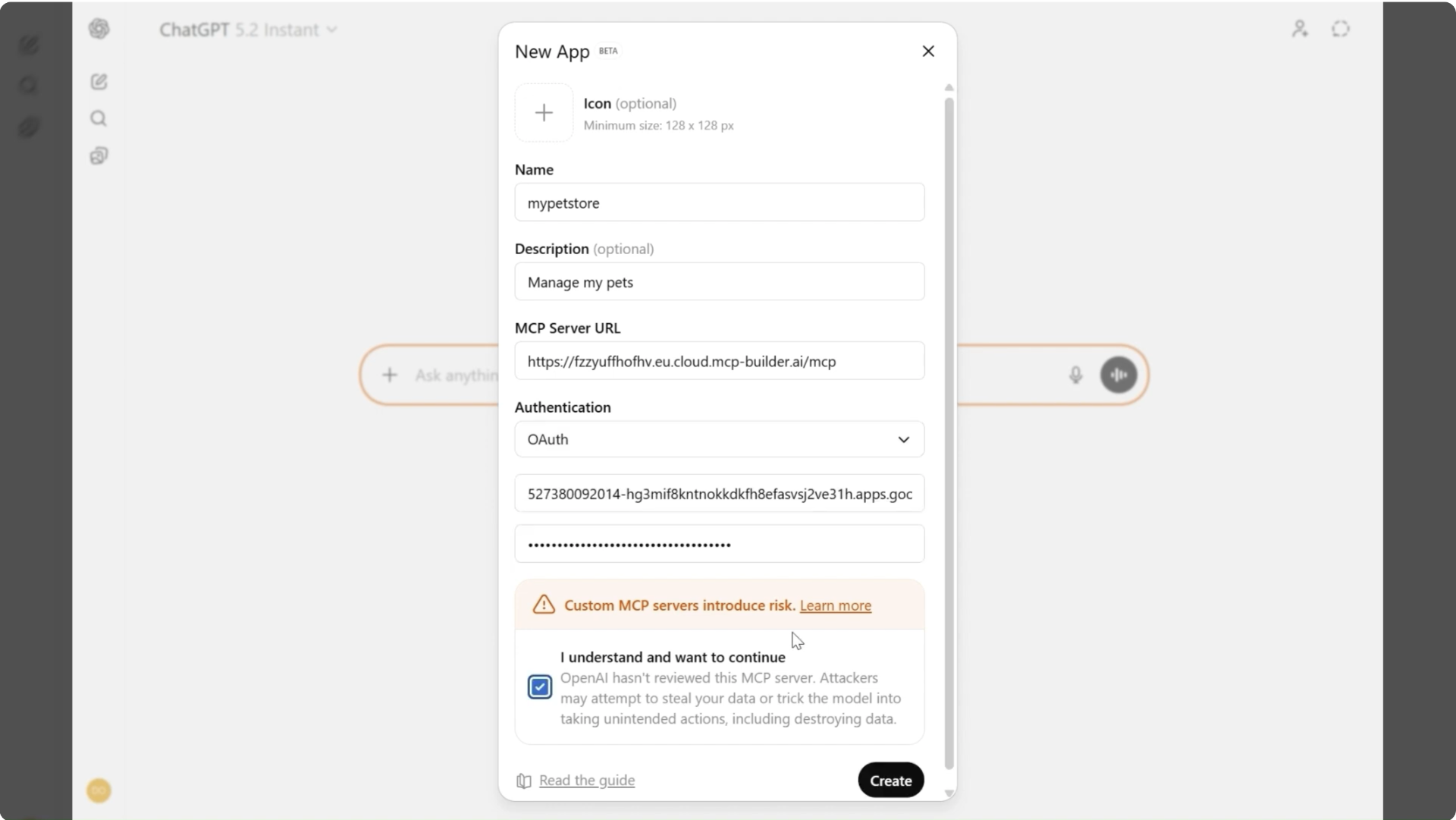Open the apps library icon in the sidebar
Screen dimensions: 1456x820
[99, 156]
